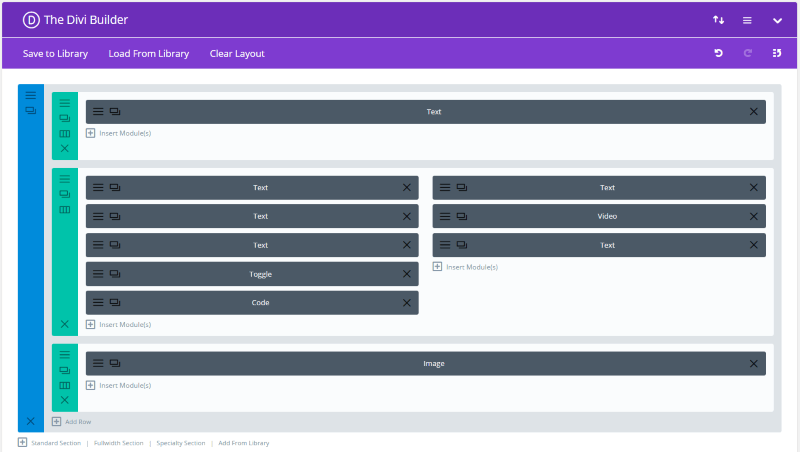Insert a module below the Video column

(x=465, y=267)
